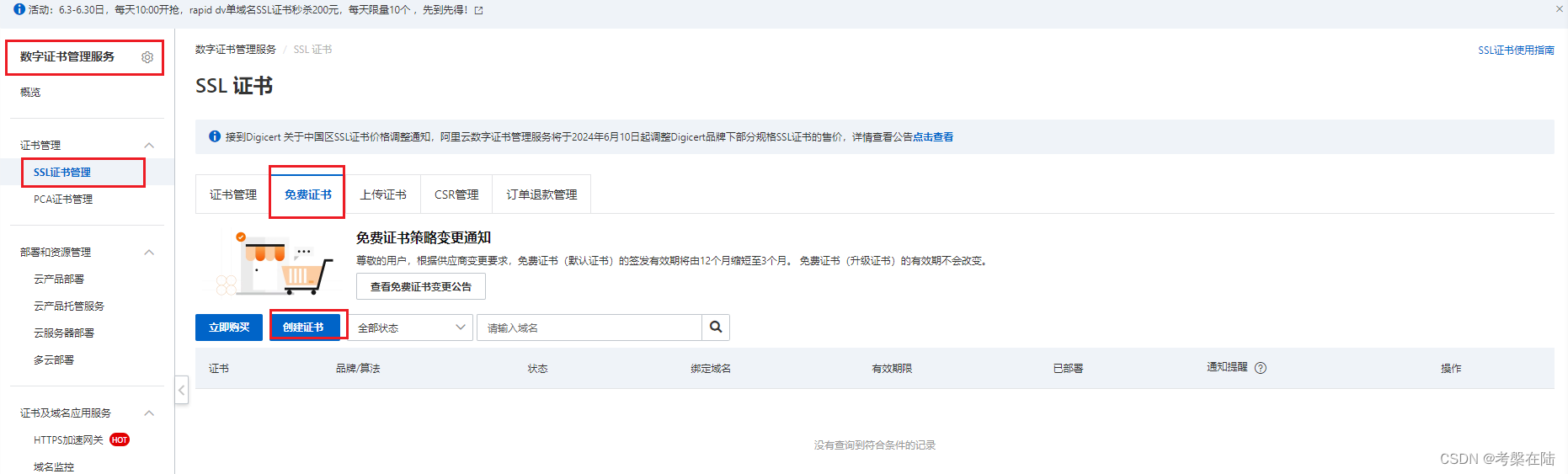The width and height of the screenshot is (1568, 474).
Task: Collapse the 证书管理 section
Action: [x=149, y=146]
